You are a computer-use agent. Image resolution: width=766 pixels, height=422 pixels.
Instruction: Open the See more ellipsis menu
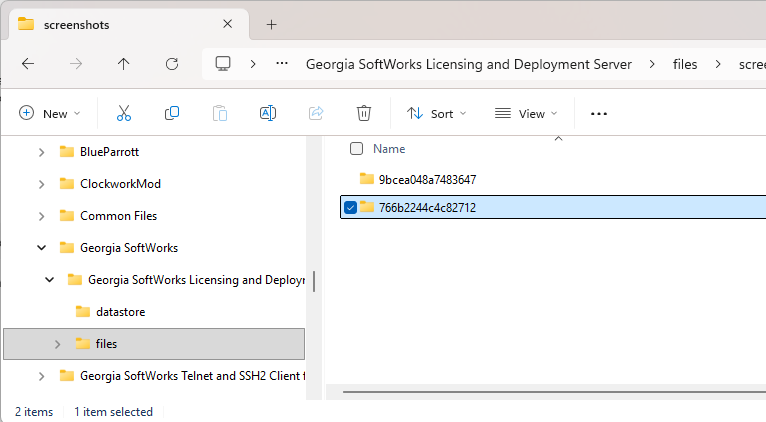point(599,113)
